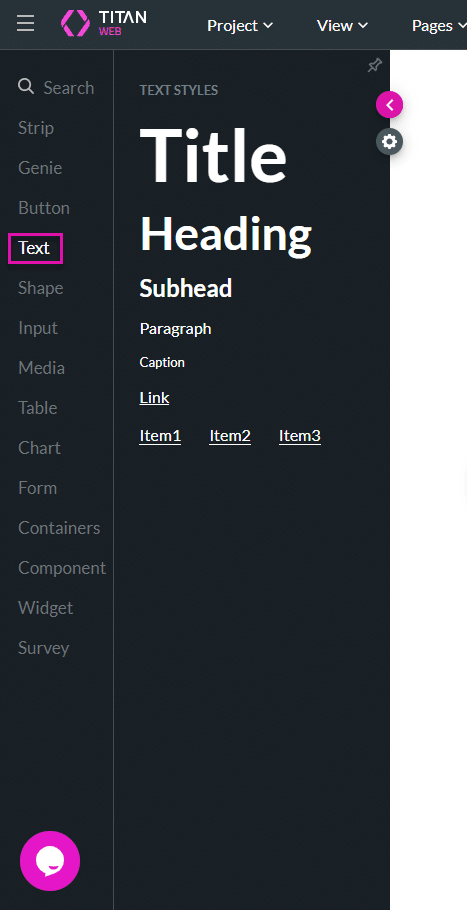Open the Form elements category

point(38,488)
